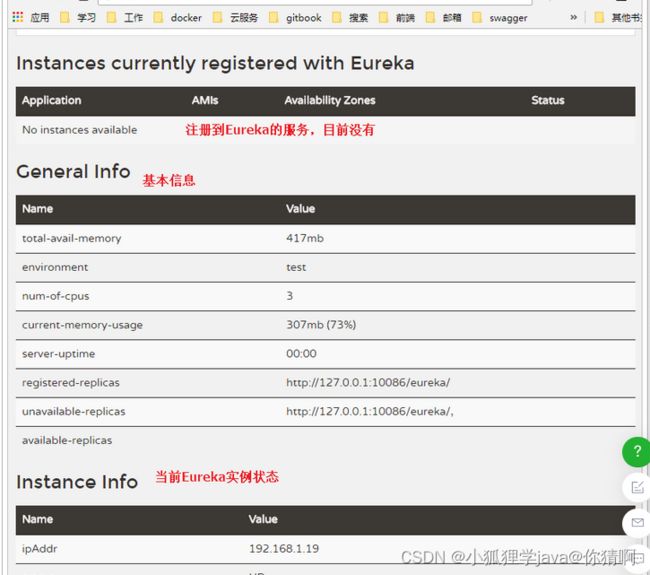
Task: Click the available-replicas row name
Action: pyautogui.click(x=67, y=440)
